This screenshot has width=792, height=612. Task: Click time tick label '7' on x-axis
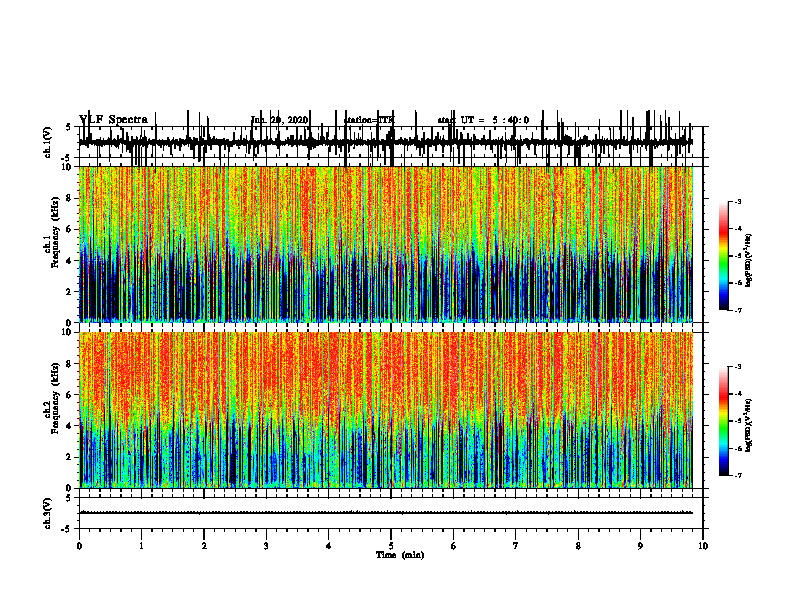pos(516,546)
